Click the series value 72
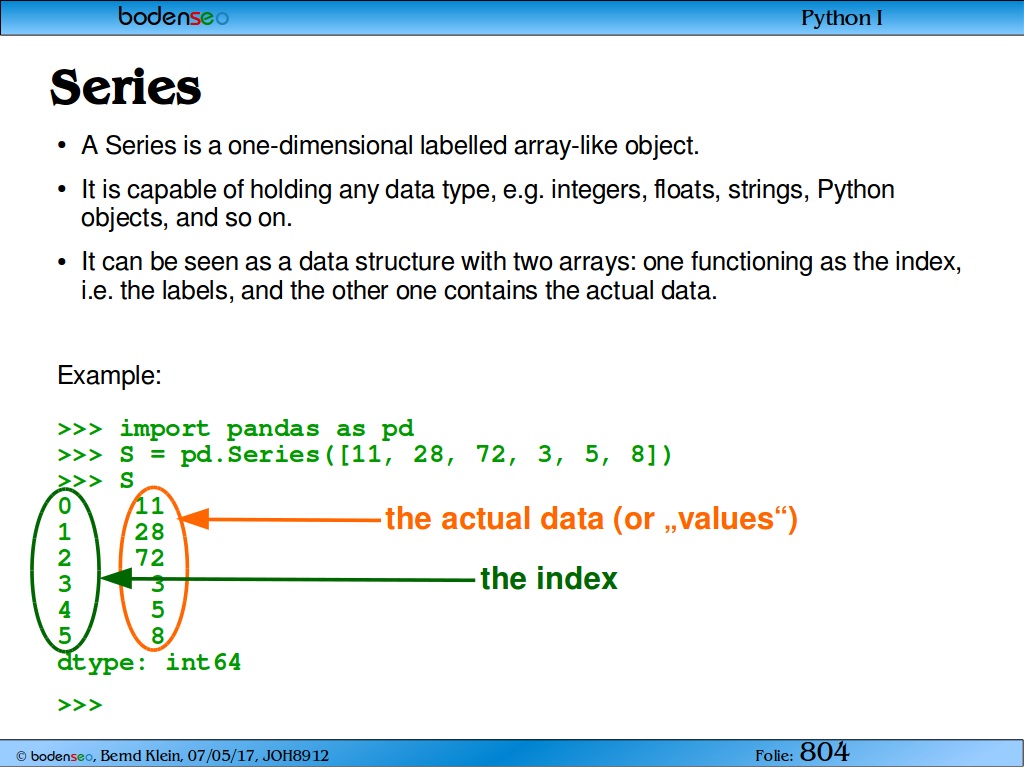This screenshot has height=768, width=1024. [149, 558]
